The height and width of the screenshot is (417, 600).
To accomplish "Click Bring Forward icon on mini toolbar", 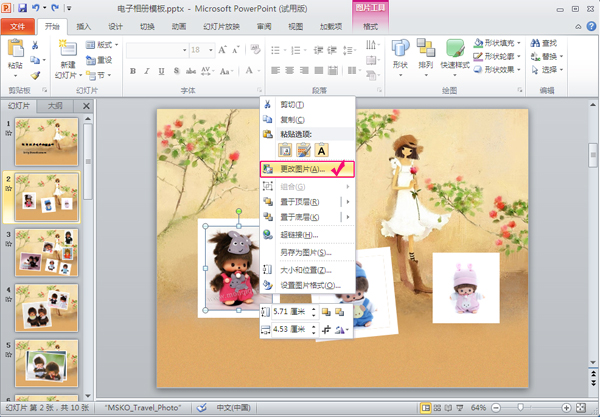I will pos(326,312).
